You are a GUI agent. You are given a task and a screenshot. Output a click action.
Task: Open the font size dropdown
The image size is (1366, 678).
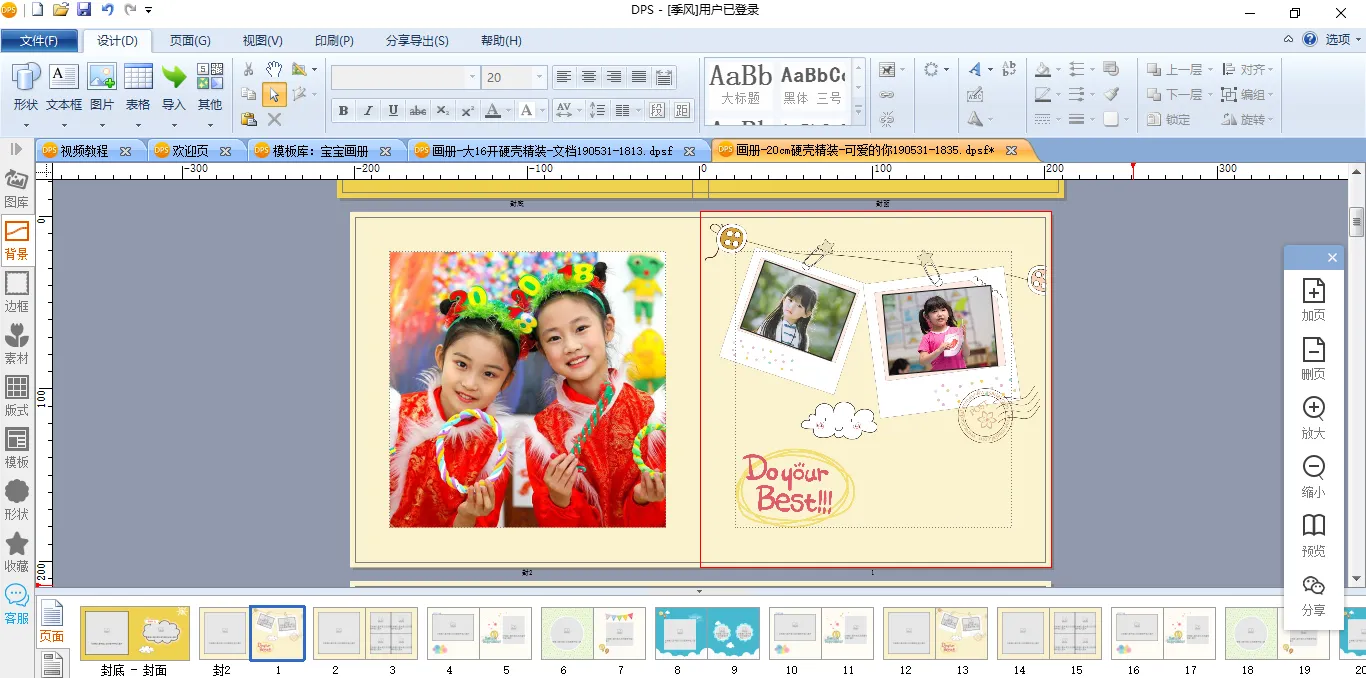tap(540, 77)
